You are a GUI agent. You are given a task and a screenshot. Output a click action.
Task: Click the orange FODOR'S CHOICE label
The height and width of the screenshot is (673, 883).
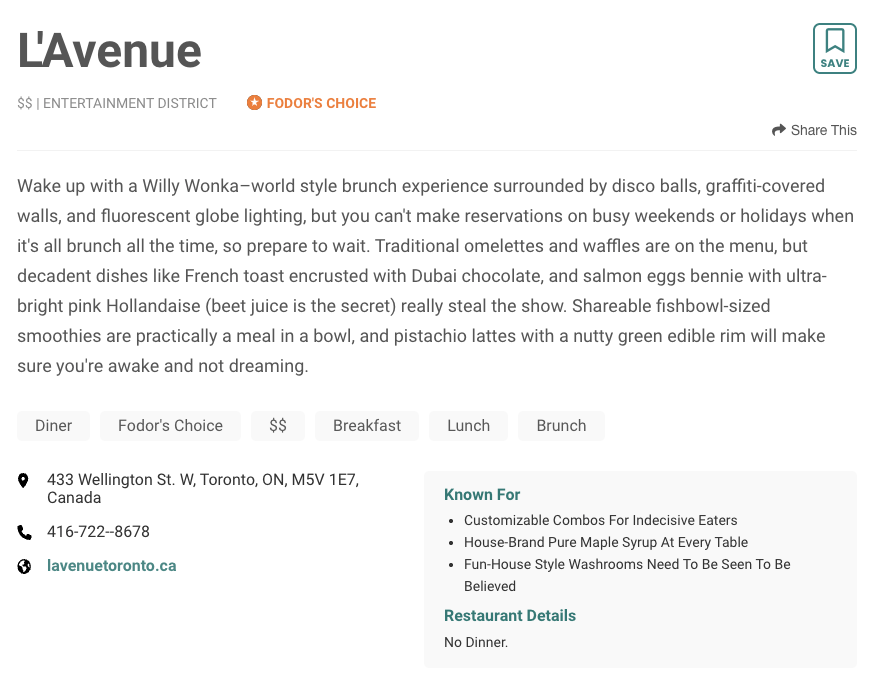[321, 103]
